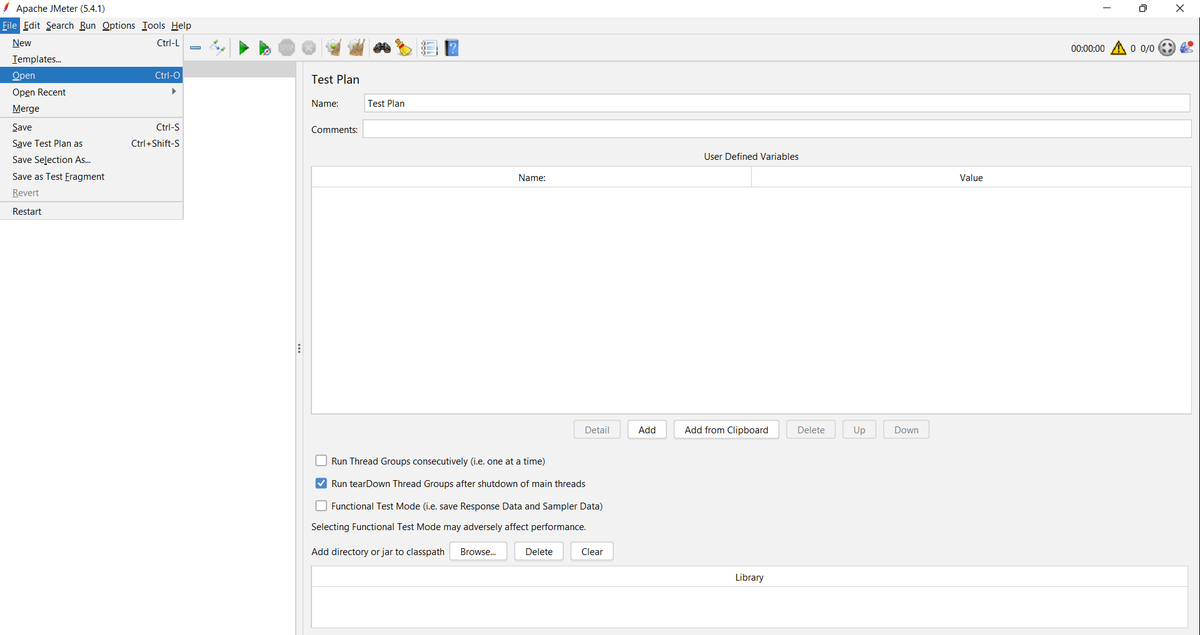Start the test with green Play icon
1200x635 pixels.
[243, 48]
